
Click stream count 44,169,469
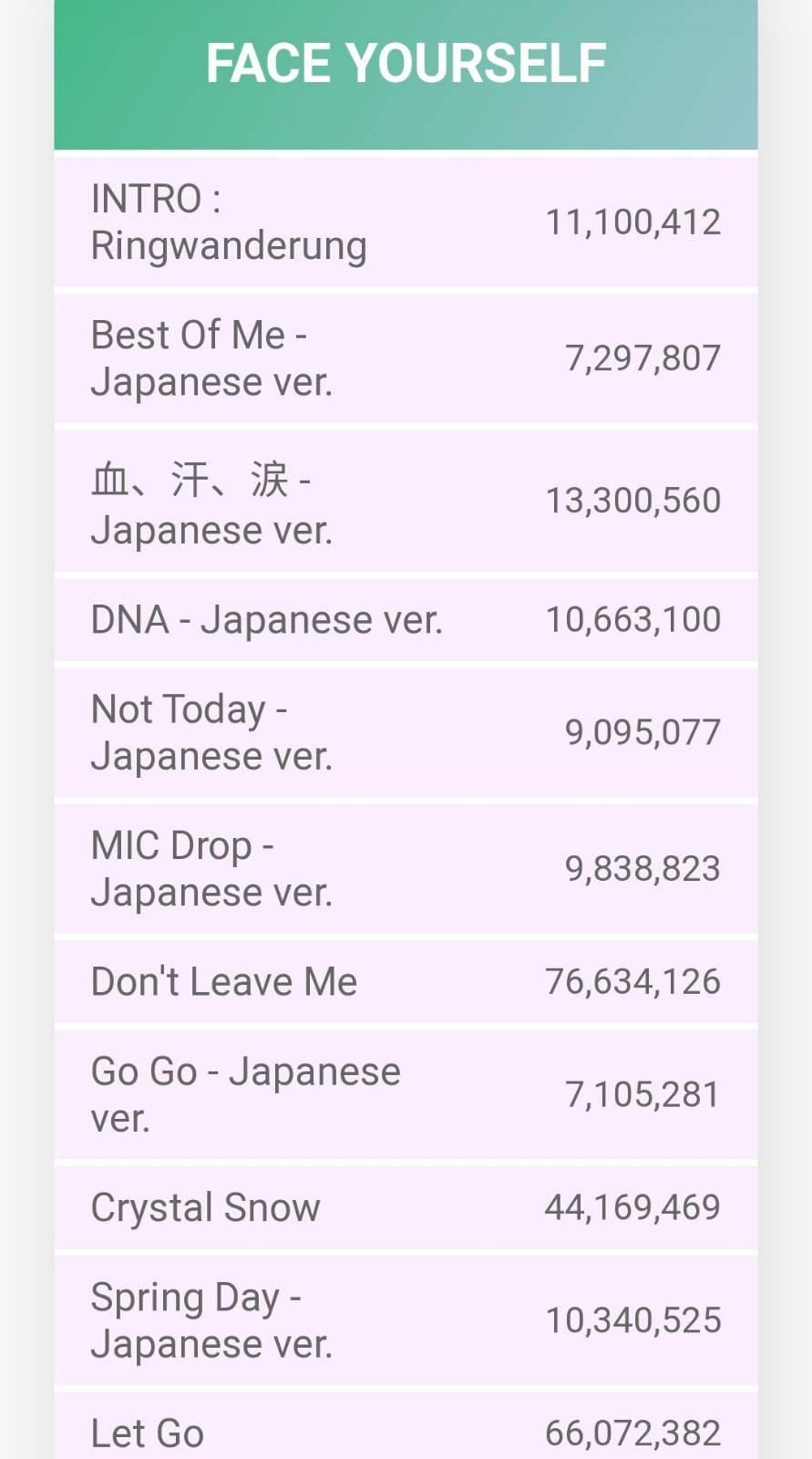tap(632, 1207)
